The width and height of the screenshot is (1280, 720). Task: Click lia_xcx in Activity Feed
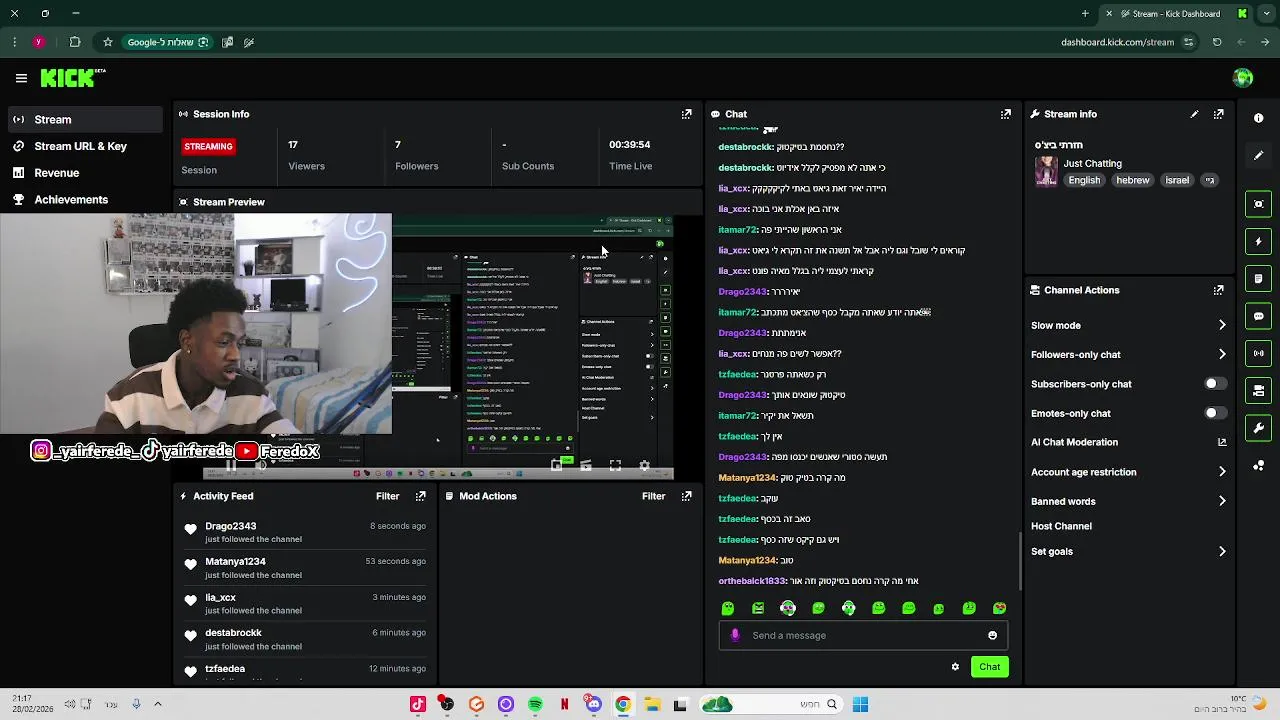tap(220, 598)
